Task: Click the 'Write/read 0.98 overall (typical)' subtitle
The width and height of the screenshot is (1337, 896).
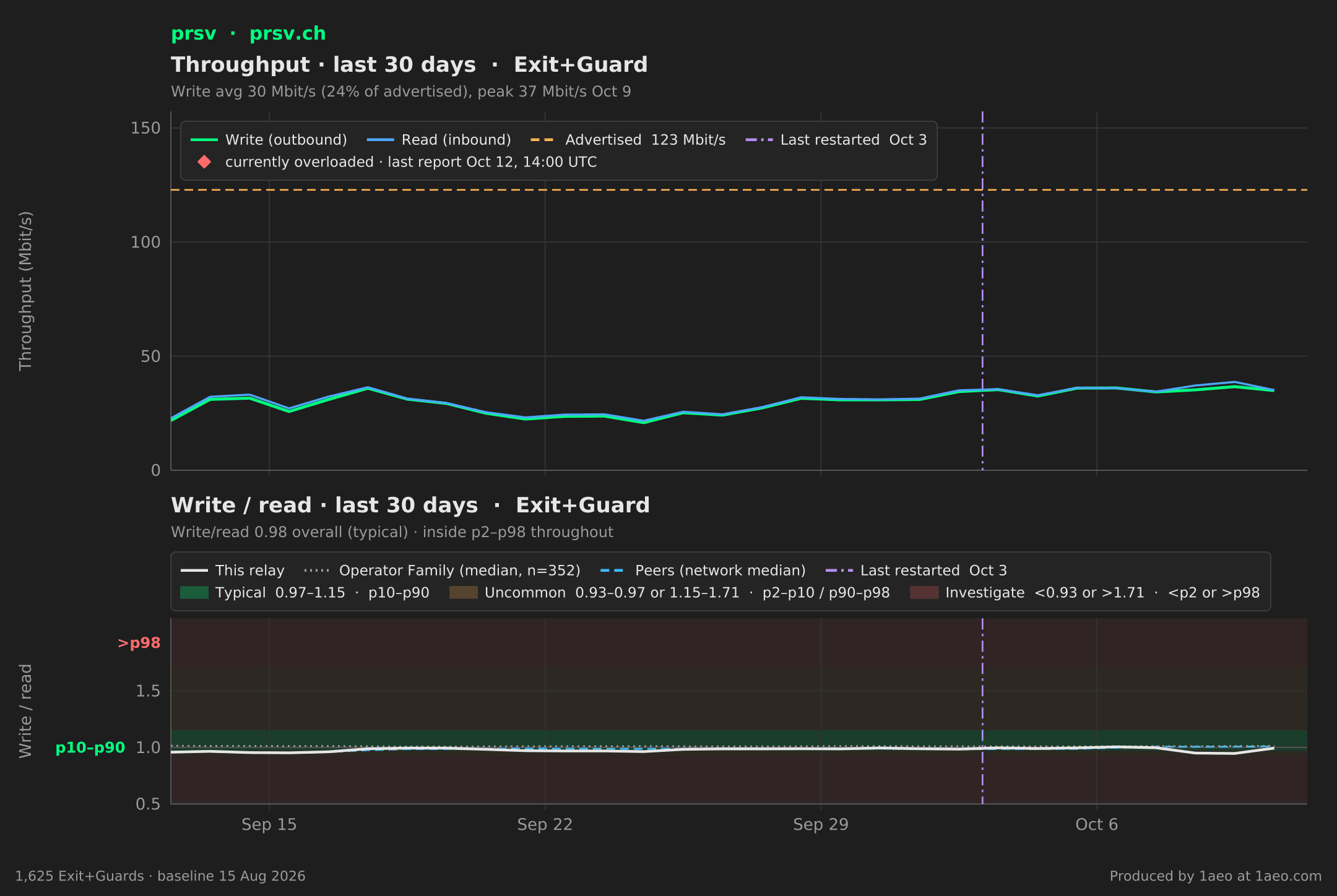Action: tap(392, 532)
